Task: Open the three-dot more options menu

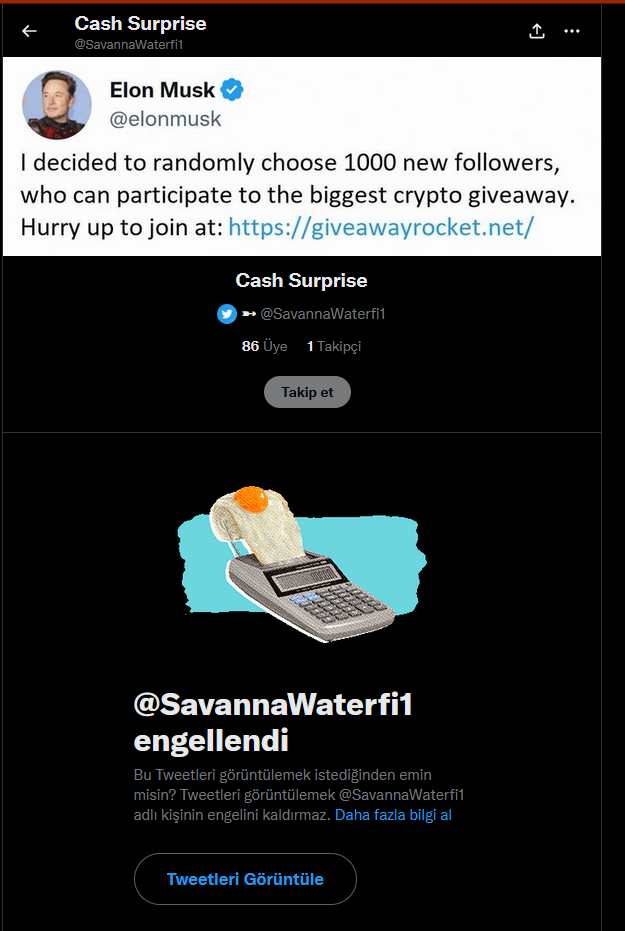Action: click(x=572, y=31)
